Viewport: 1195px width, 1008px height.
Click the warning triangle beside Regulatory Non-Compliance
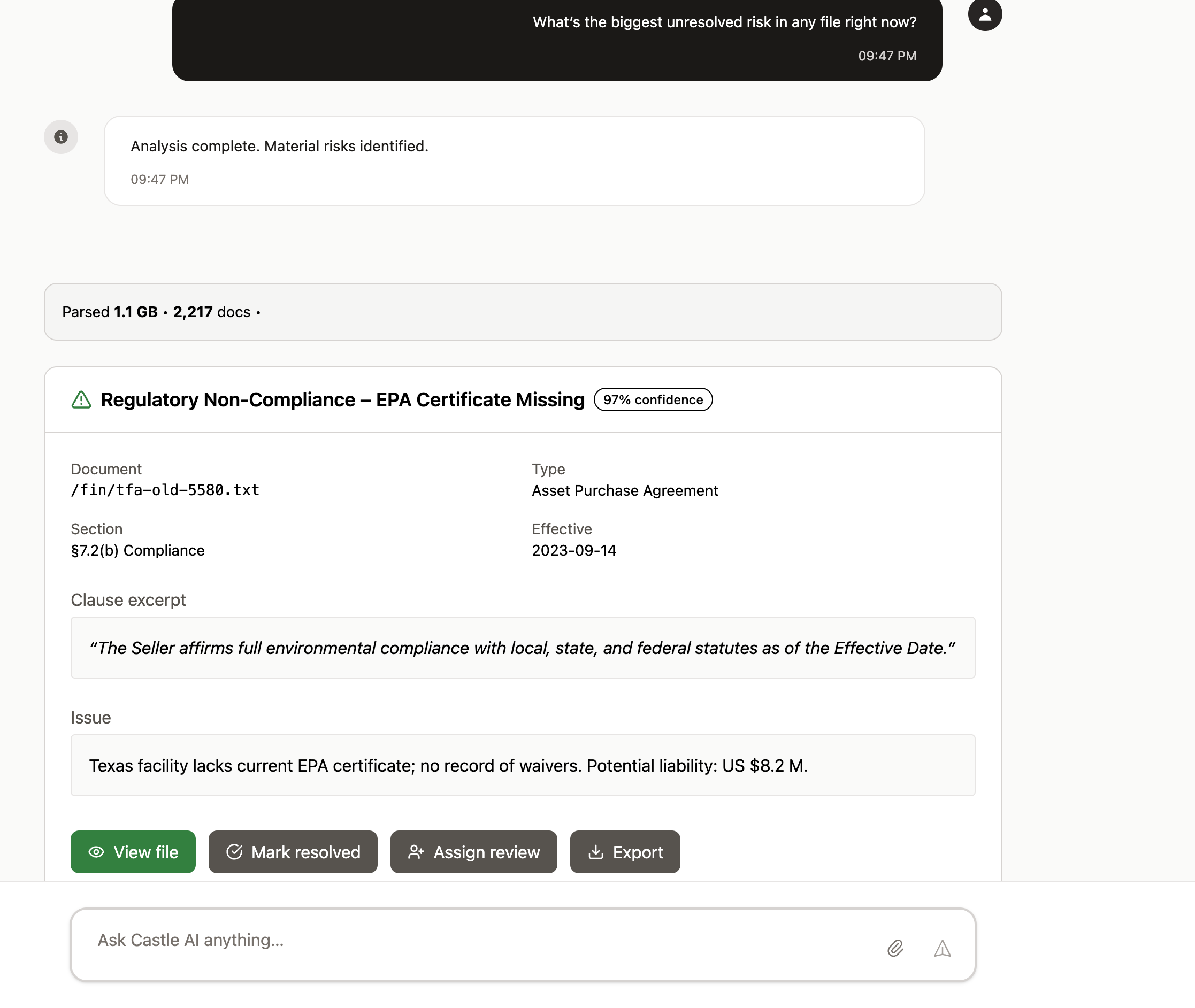(x=81, y=399)
